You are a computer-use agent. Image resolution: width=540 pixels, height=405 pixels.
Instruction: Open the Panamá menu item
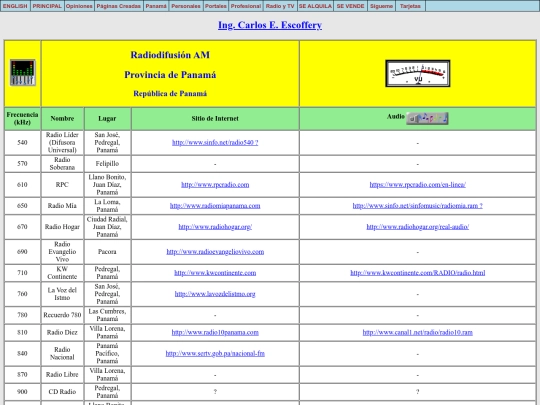pos(156,6)
